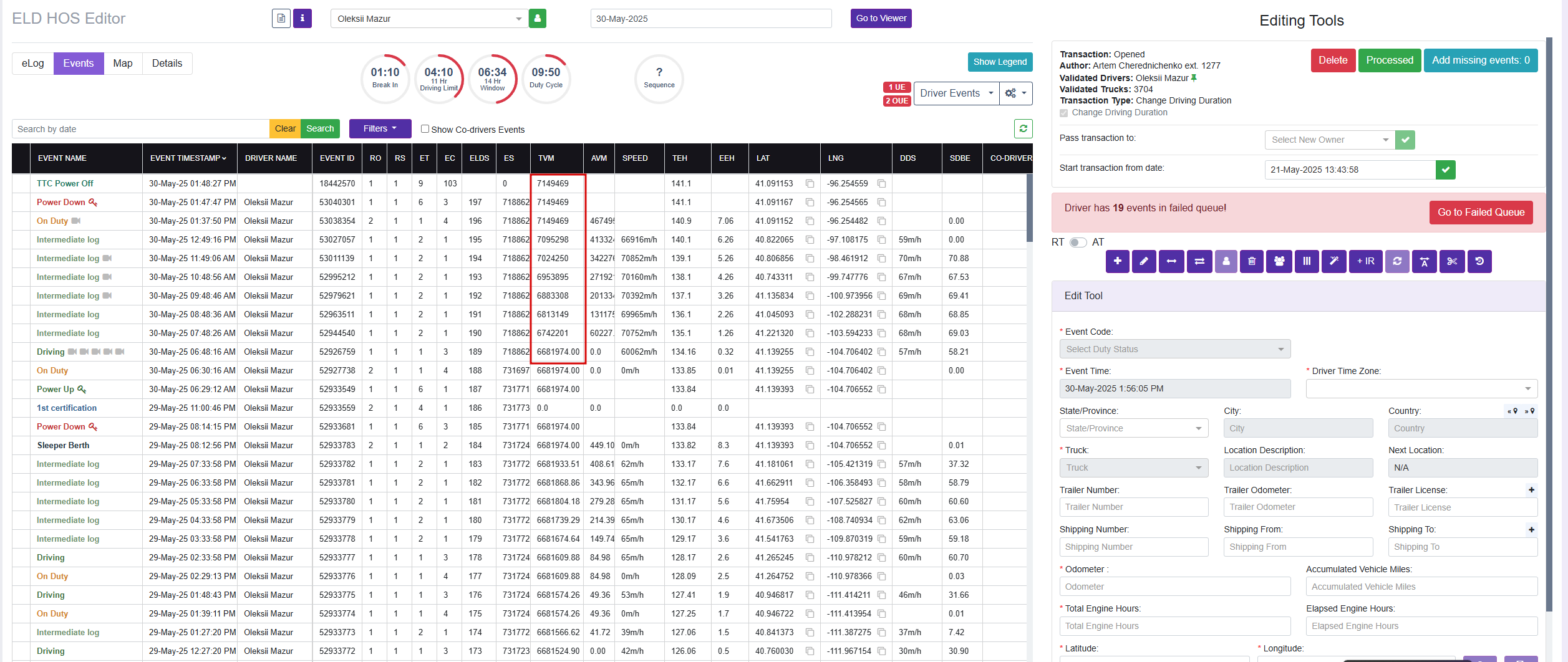Click key icon beside first Power Down event
Image resolution: width=1568 pixels, height=662 pixels.
coord(93,202)
